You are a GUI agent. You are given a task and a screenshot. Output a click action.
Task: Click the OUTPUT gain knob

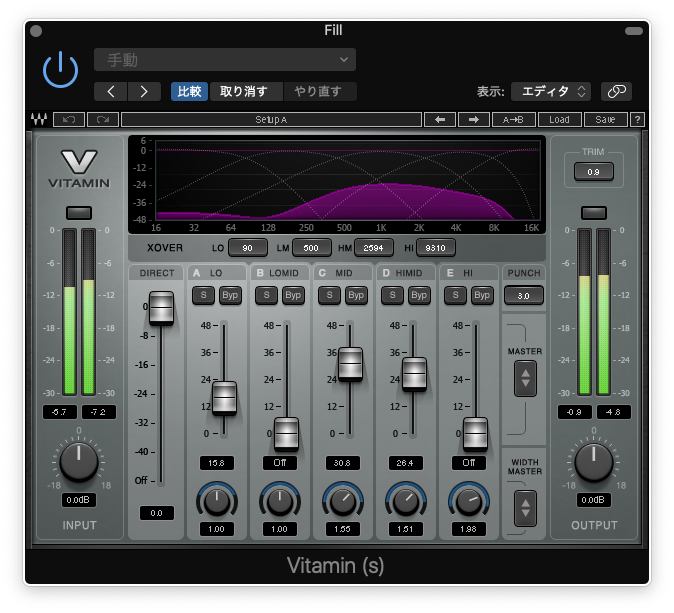594,462
